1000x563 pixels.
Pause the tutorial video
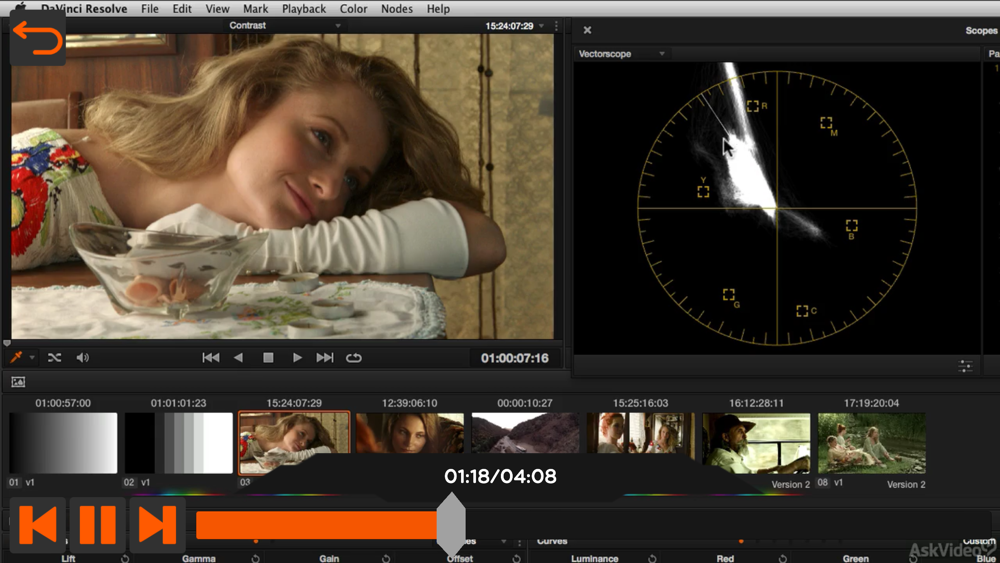[x=98, y=525]
